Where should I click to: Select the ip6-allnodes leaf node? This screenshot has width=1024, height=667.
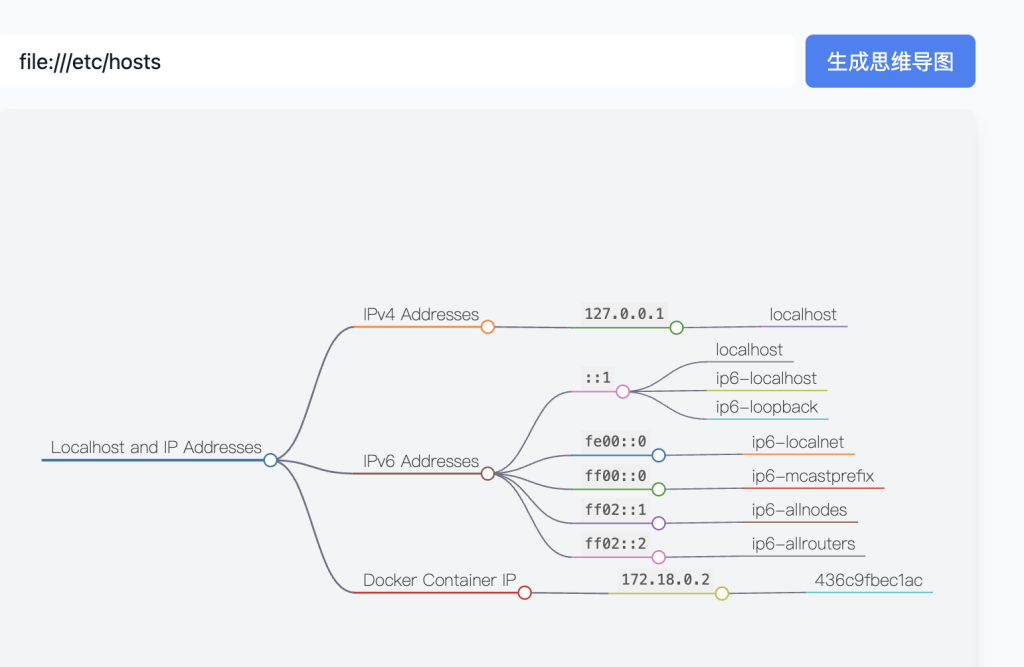(x=799, y=510)
